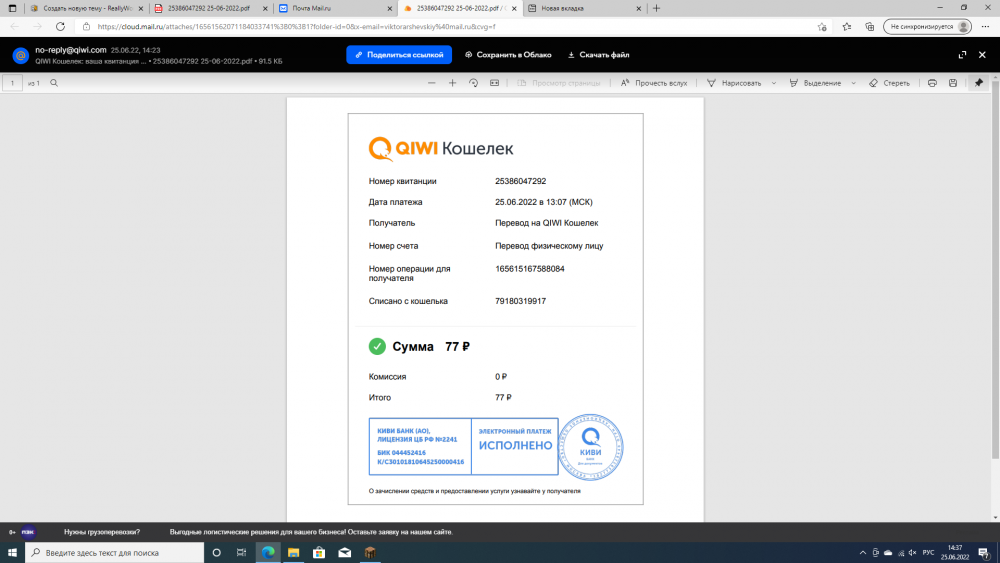Viewport: 1000px width, 563px height.
Task: Click volume icon in system tray
Action: [x=913, y=553]
